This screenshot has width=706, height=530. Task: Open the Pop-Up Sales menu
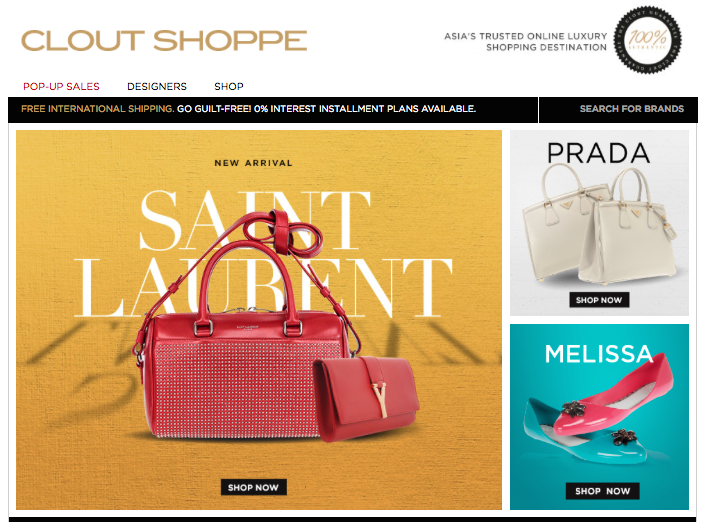coord(61,86)
